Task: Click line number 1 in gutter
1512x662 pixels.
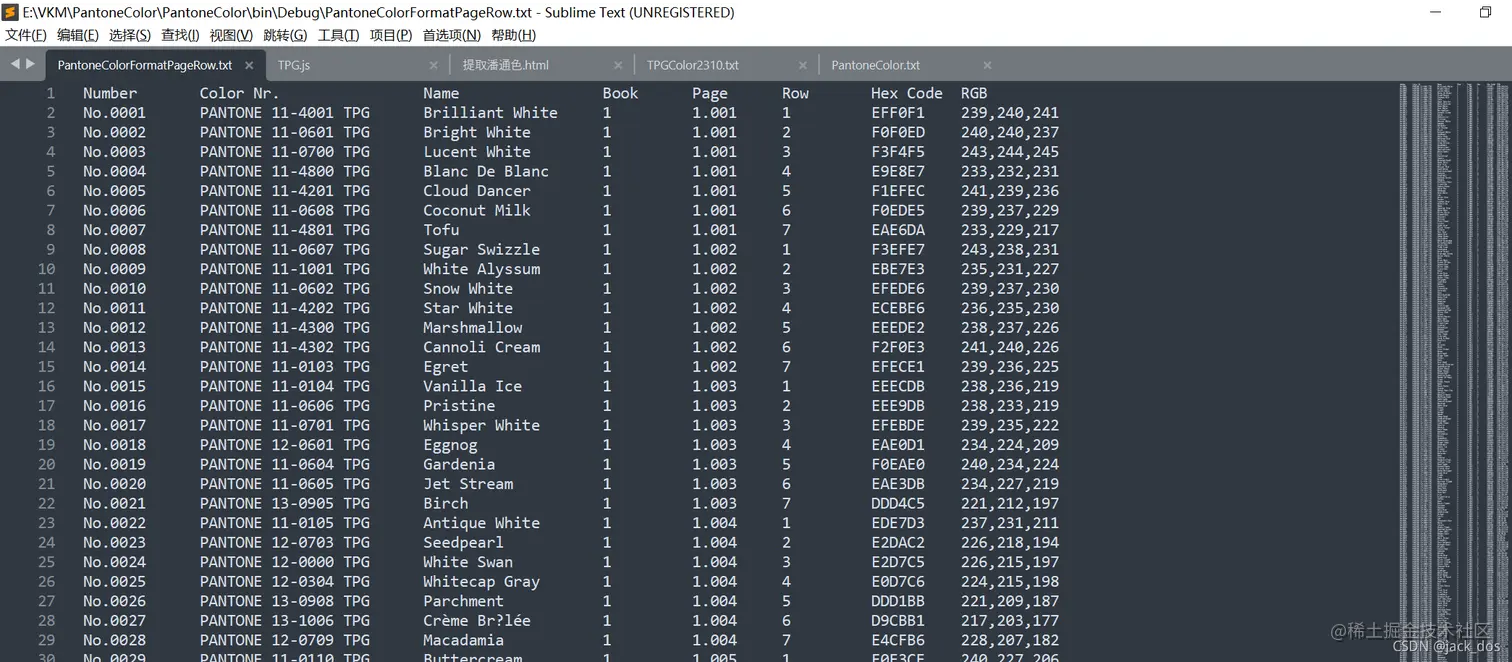Action: pyautogui.click(x=50, y=93)
